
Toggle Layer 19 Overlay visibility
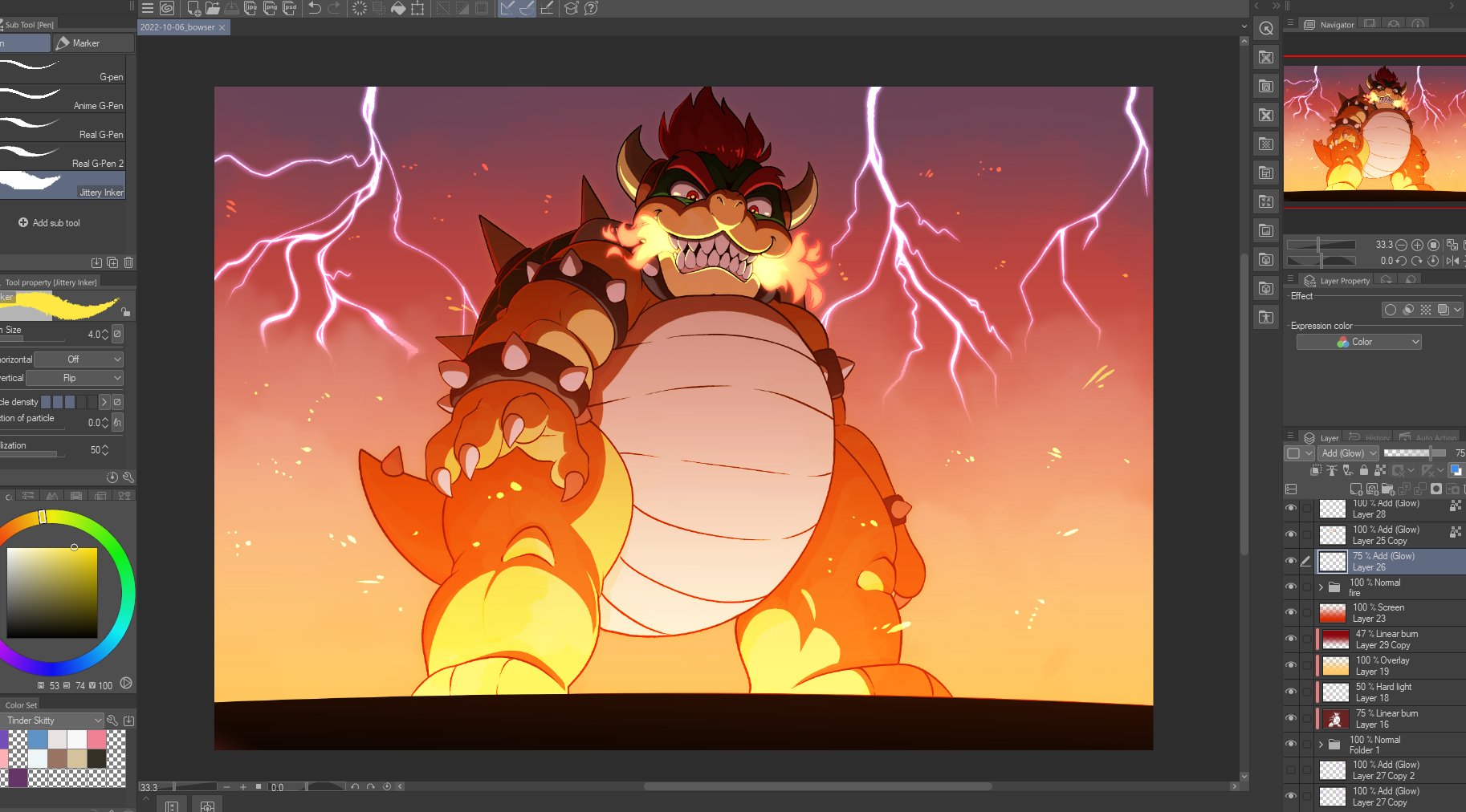click(1291, 665)
